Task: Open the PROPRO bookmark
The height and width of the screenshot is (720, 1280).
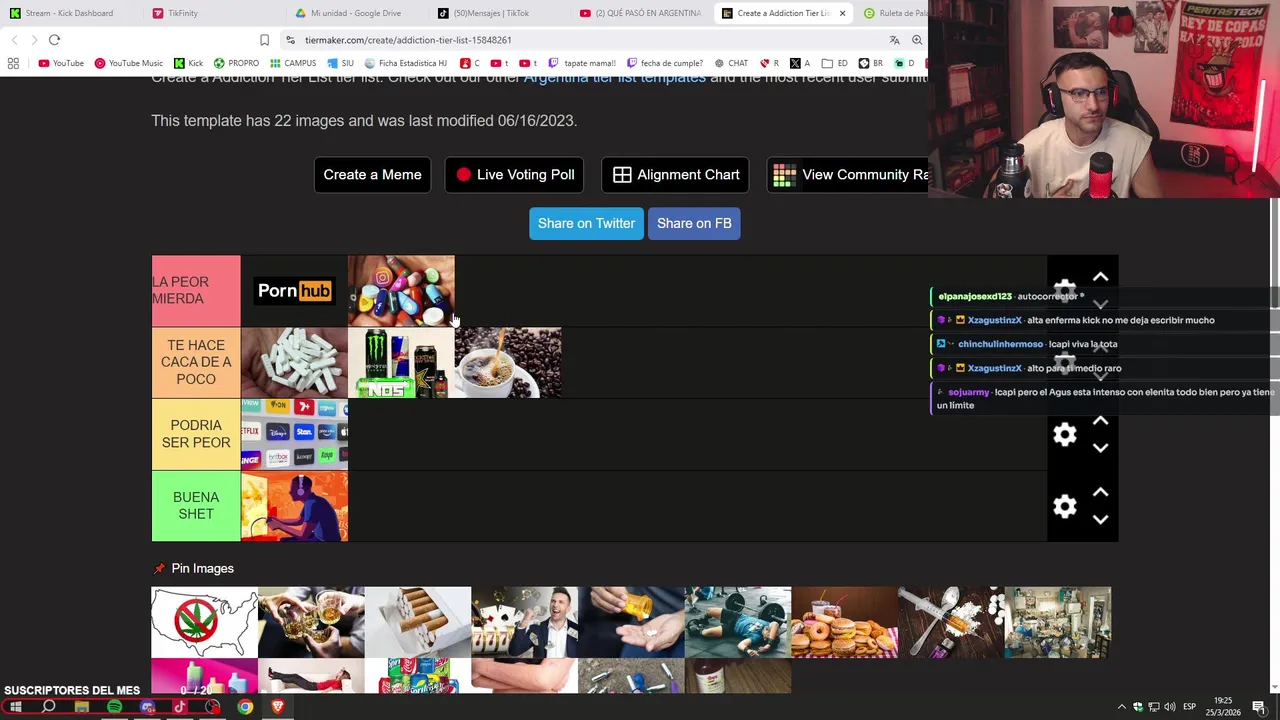Action: [236, 63]
